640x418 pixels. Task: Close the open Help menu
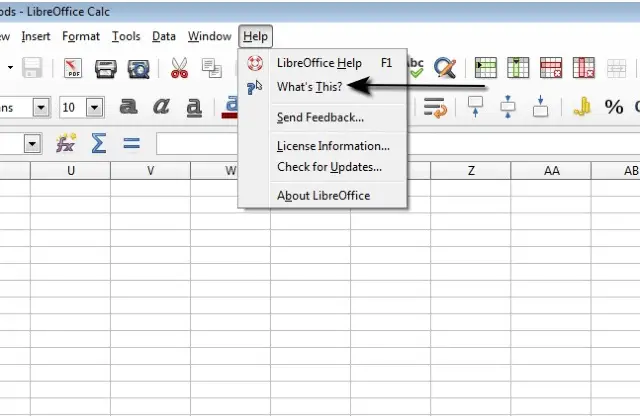(x=256, y=36)
